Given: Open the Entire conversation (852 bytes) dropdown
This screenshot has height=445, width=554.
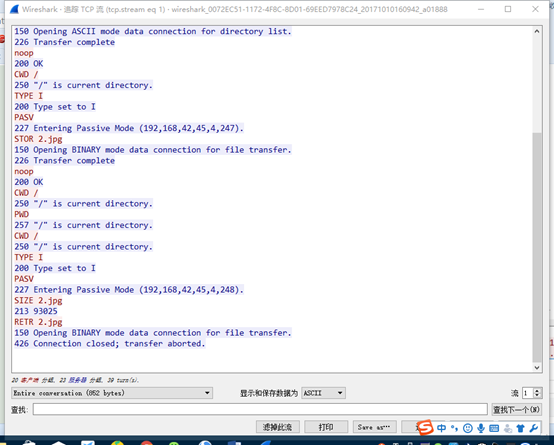Looking at the screenshot, I should pyautogui.click(x=112, y=393).
